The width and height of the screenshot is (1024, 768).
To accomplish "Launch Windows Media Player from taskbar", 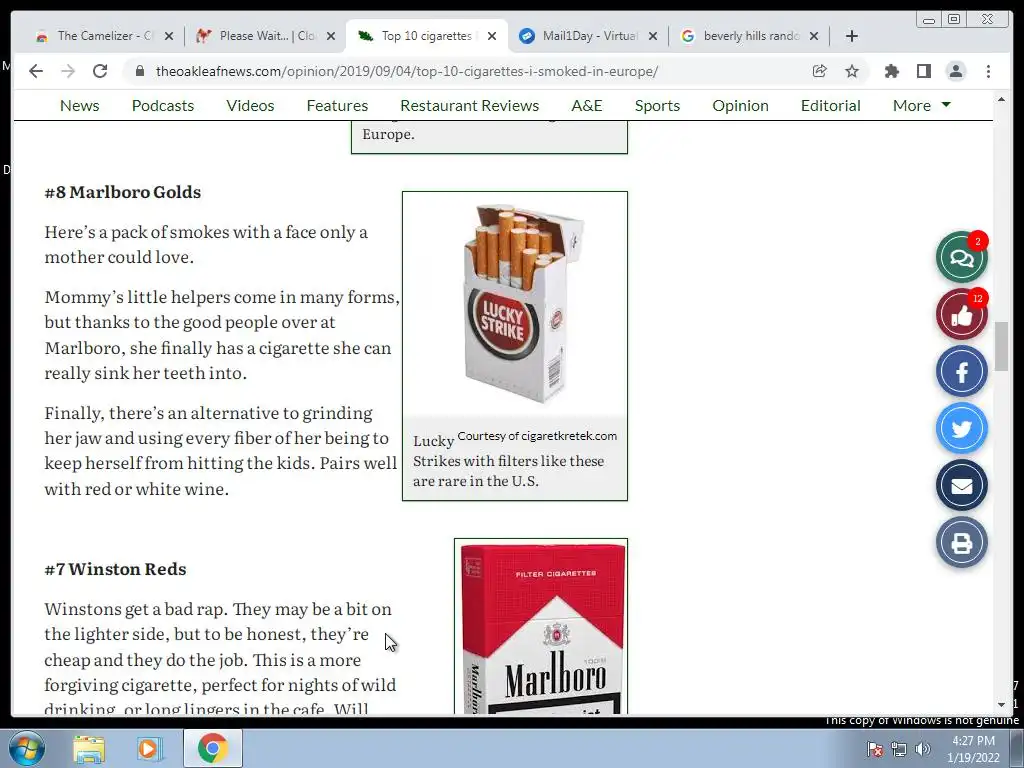I will click(149, 748).
